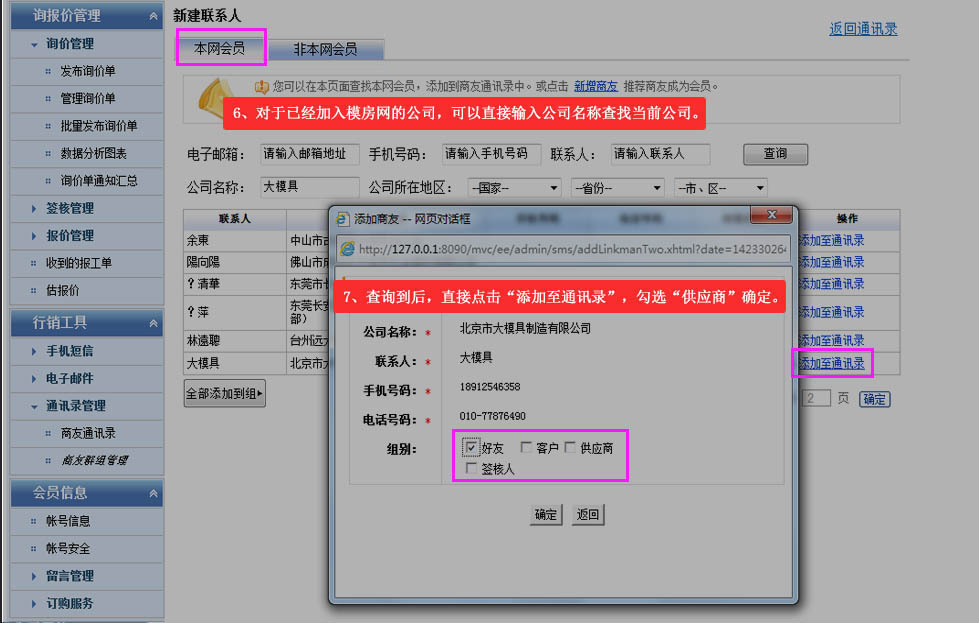This screenshot has width=979, height=623.
Task: Select the 本网会员 tab
Action: point(219,48)
